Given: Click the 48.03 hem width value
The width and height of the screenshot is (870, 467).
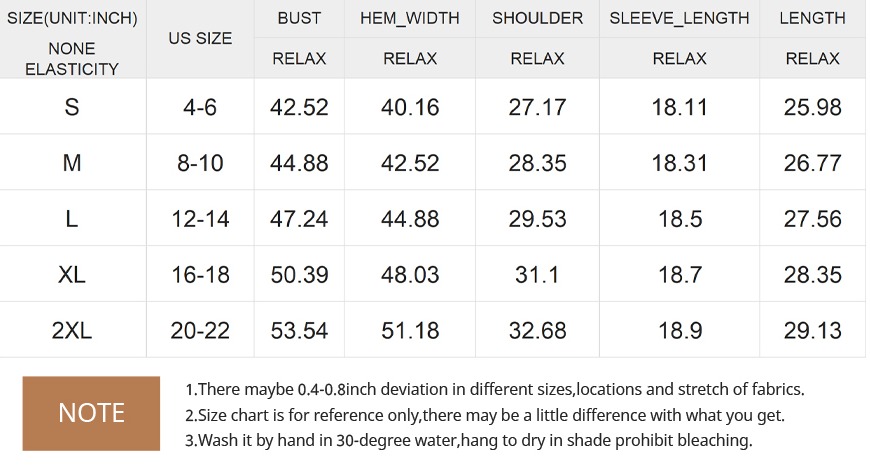Looking at the screenshot, I should (x=410, y=274).
